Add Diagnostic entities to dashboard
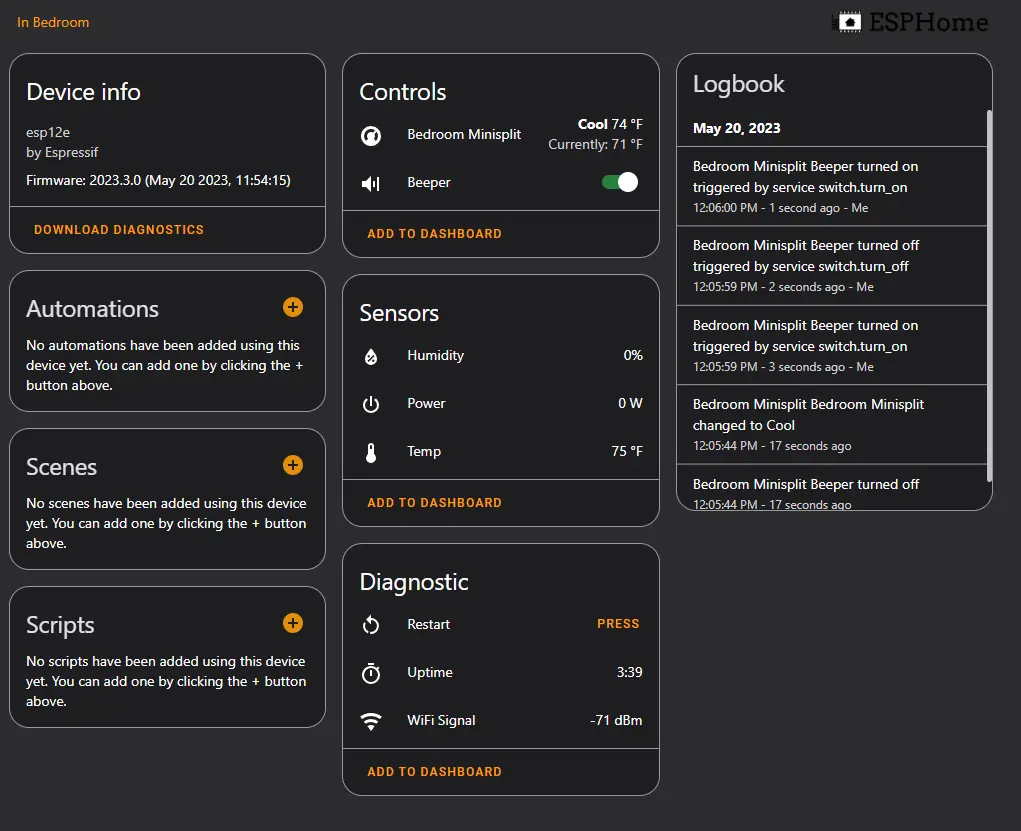The width and height of the screenshot is (1021, 831). [x=434, y=772]
